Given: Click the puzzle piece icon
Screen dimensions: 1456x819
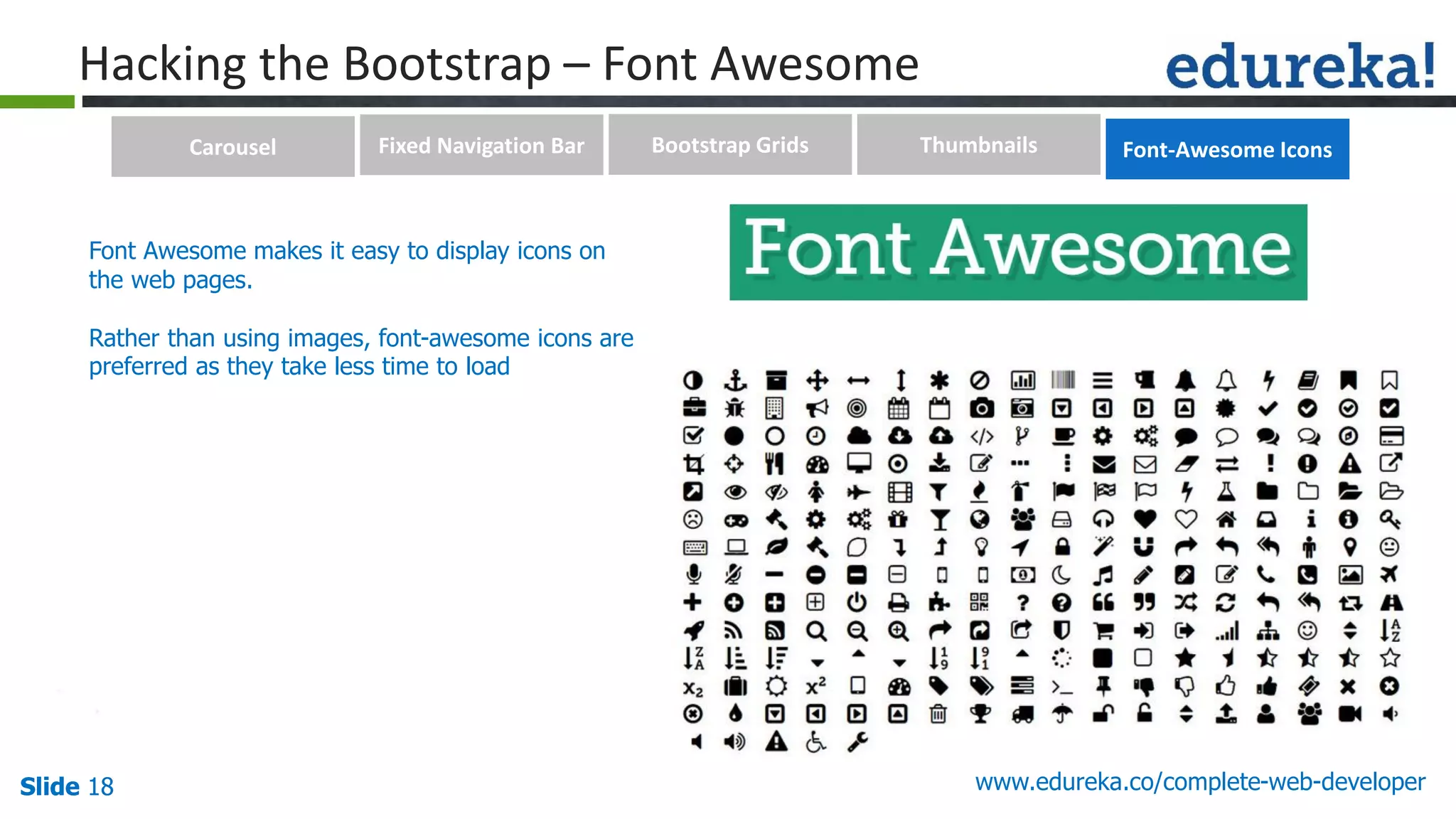Looking at the screenshot, I should pos(939,602).
